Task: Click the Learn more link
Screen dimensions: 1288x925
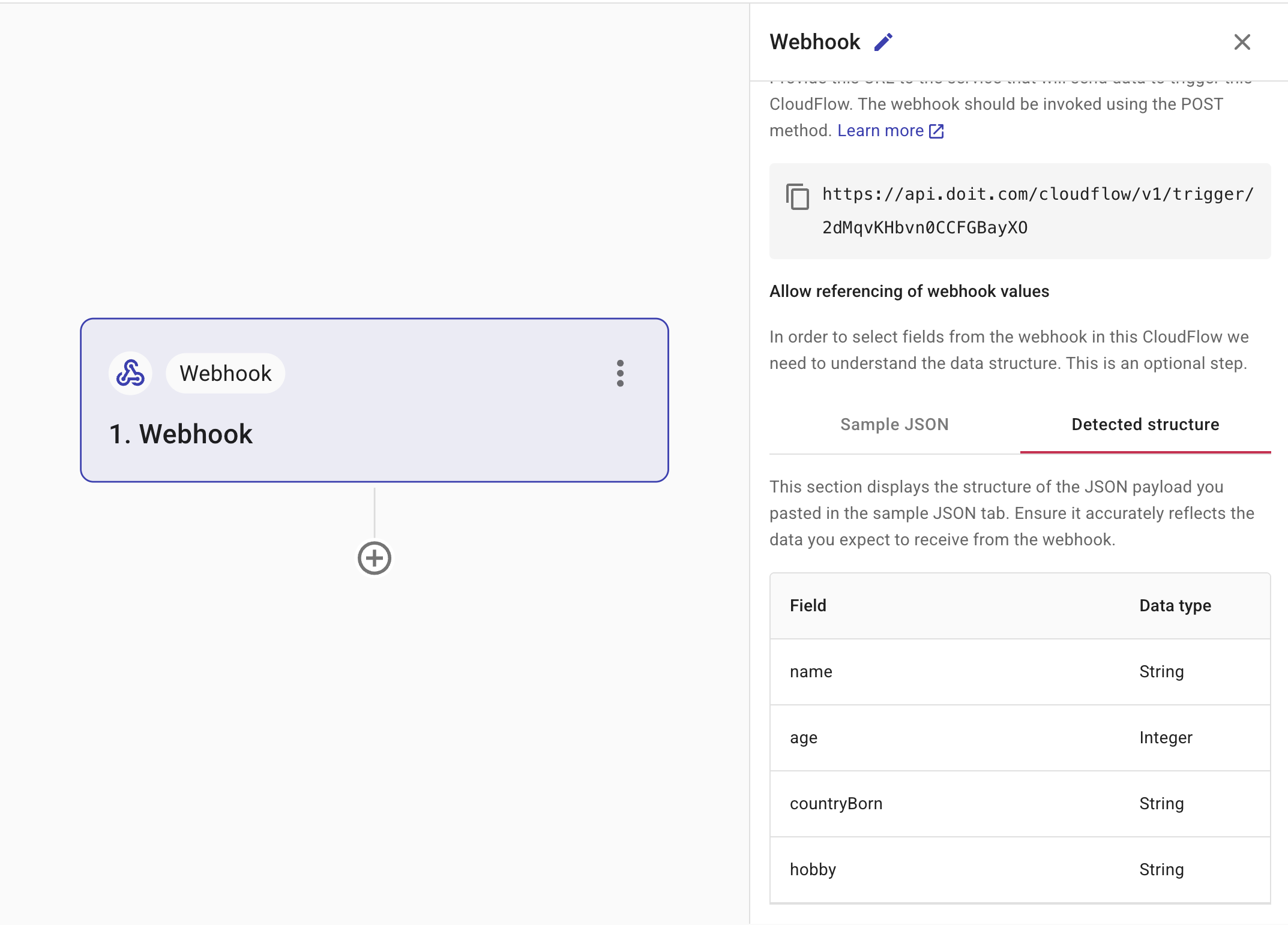Action: (x=880, y=130)
